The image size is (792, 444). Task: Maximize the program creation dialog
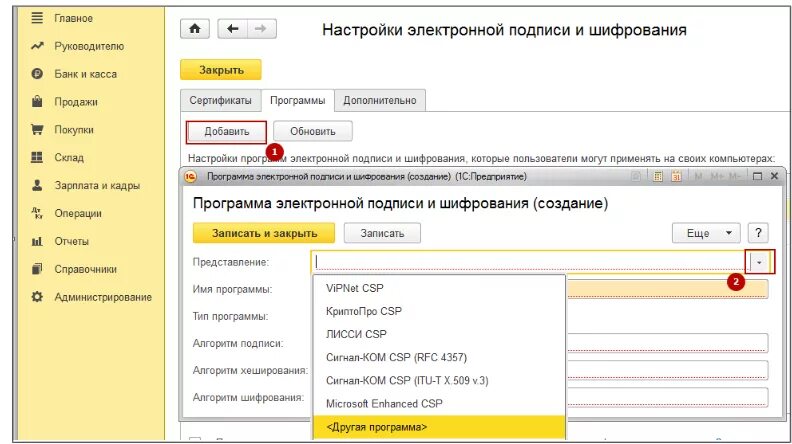tap(757, 176)
